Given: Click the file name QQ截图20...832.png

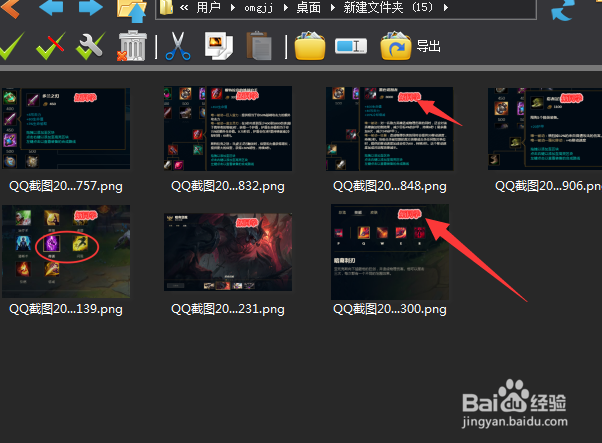Looking at the screenshot, I should coord(228,186).
